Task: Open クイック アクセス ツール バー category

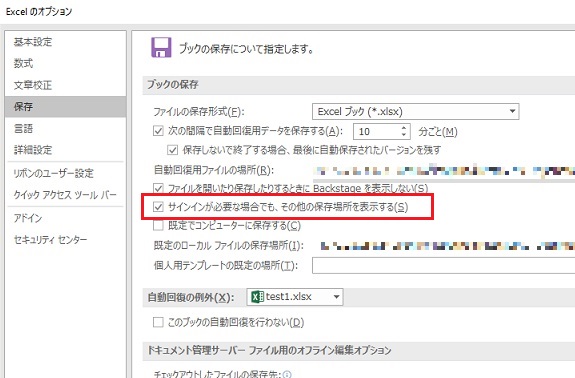Action: 65,195
